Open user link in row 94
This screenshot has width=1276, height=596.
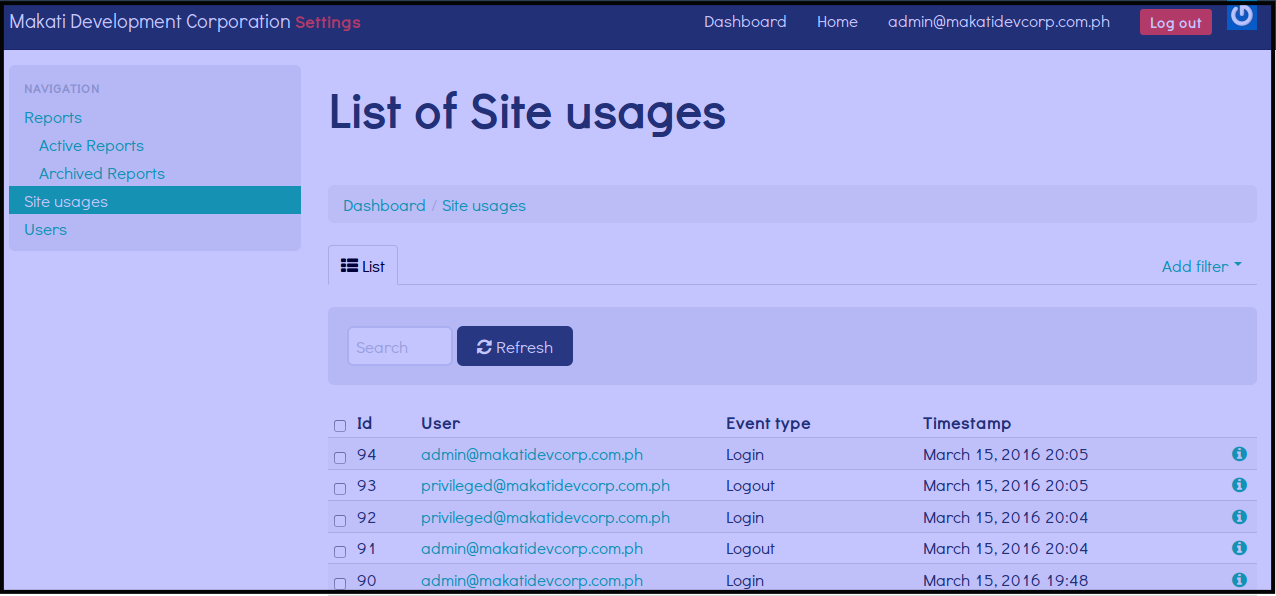click(x=532, y=454)
